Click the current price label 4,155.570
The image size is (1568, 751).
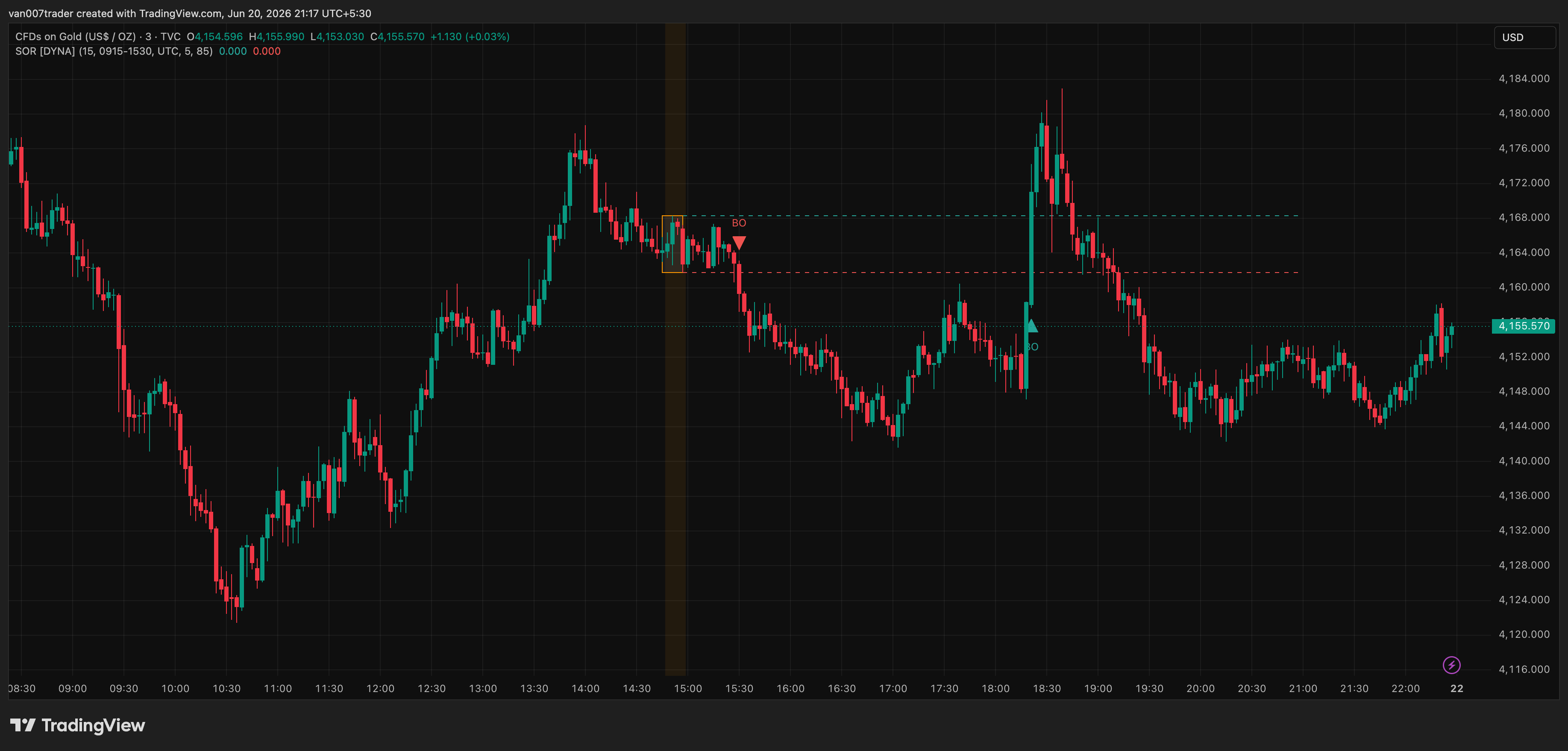point(1524,326)
